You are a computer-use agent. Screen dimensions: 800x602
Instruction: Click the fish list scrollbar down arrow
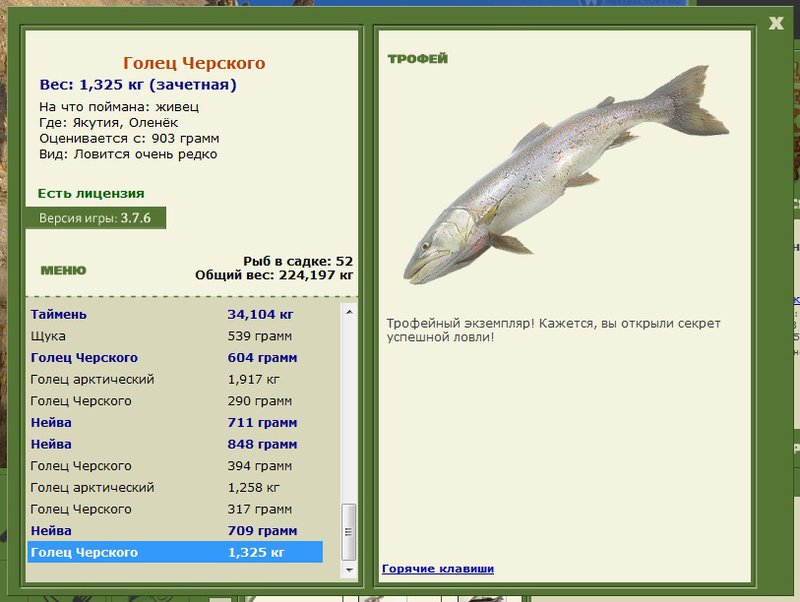pos(349,570)
